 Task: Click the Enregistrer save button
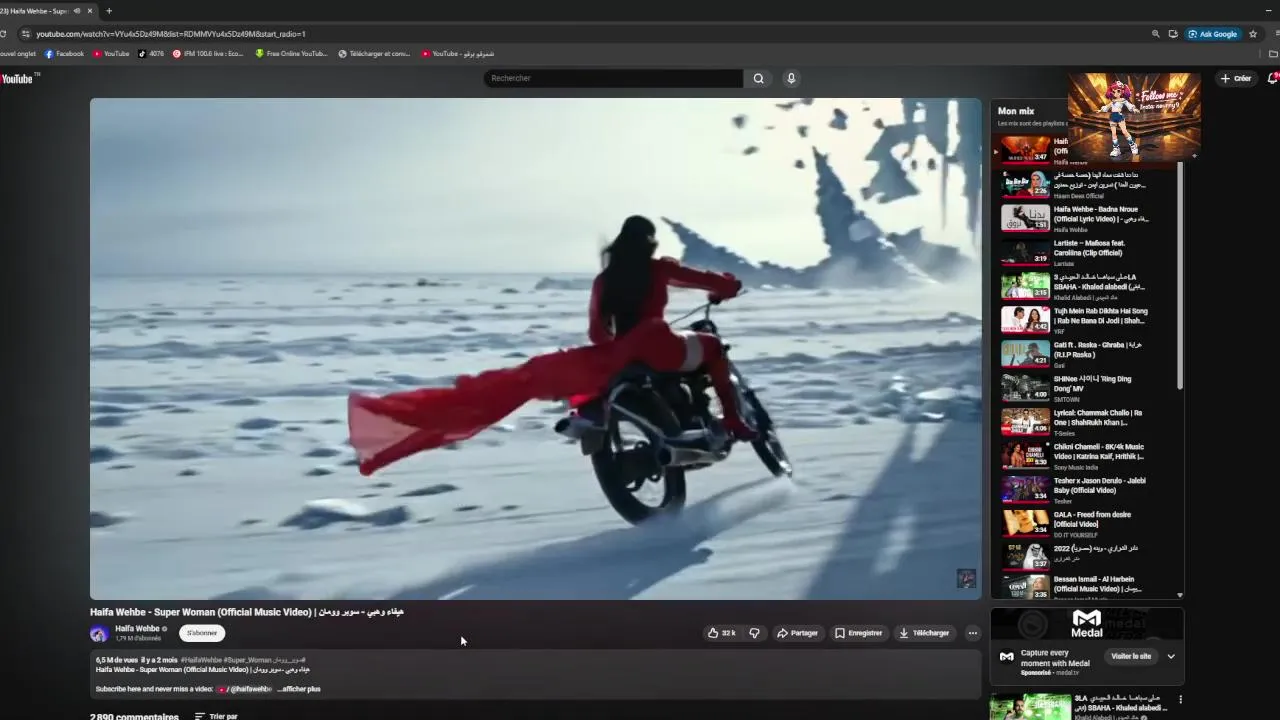click(x=859, y=633)
